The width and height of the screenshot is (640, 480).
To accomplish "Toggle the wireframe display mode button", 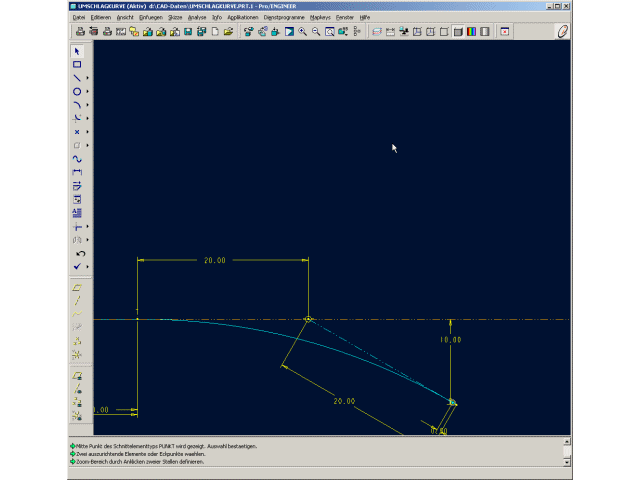I will pyautogui.click(x=417, y=31).
